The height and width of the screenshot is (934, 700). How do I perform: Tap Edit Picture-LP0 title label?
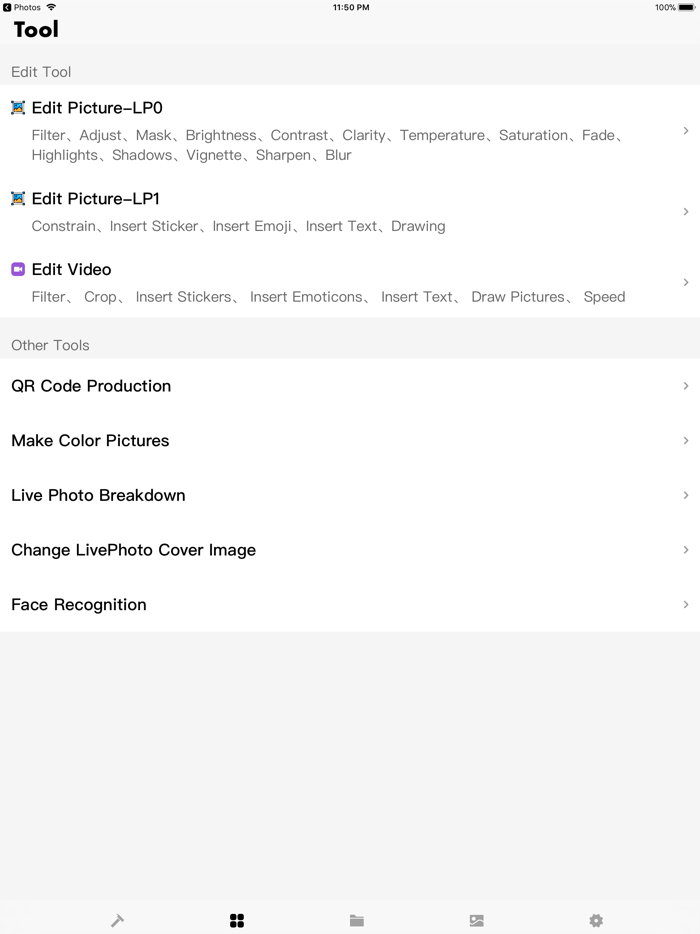click(97, 108)
